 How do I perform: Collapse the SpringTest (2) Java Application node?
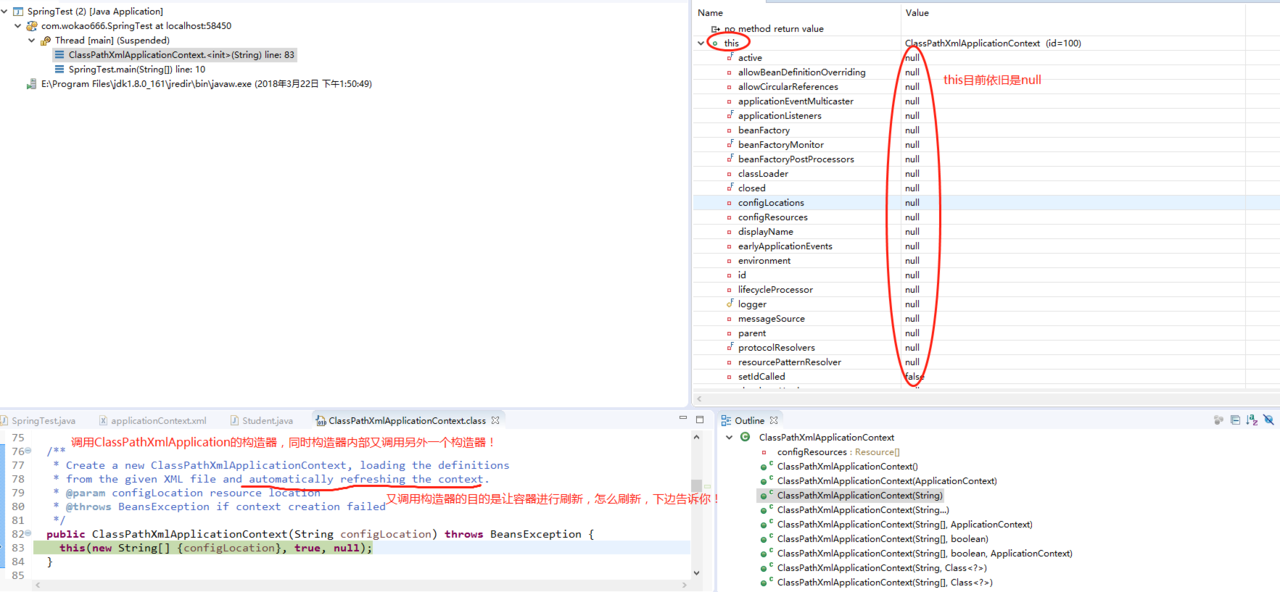click(6, 11)
